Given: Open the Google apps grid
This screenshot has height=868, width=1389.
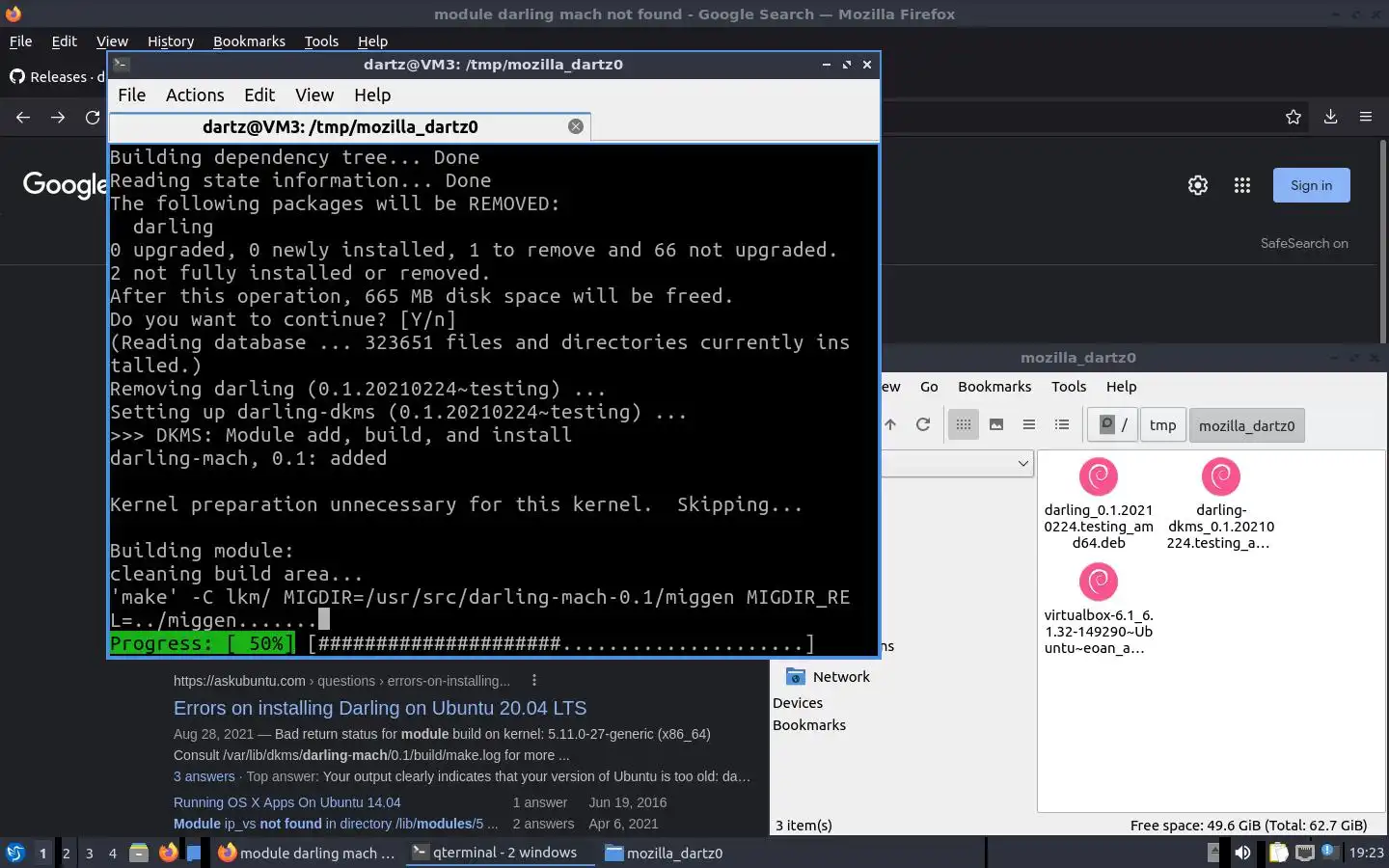Looking at the screenshot, I should [x=1242, y=185].
